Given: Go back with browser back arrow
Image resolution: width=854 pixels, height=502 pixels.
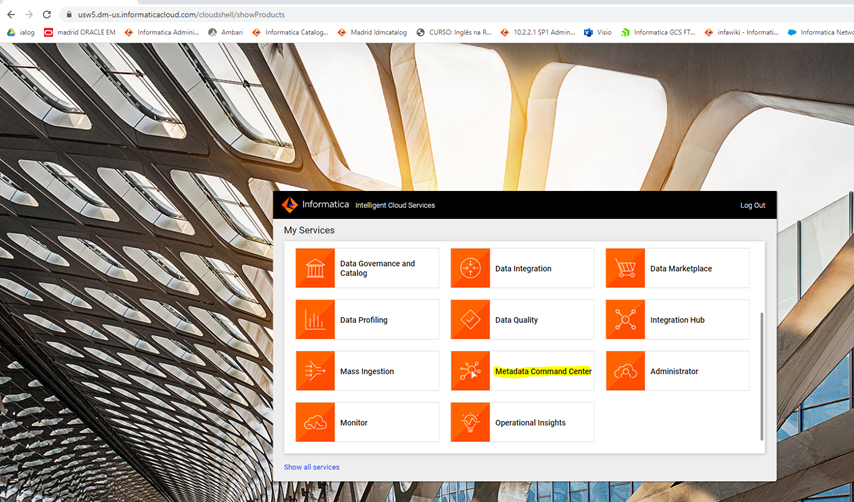Looking at the screenshot, I should pos(11,15).
